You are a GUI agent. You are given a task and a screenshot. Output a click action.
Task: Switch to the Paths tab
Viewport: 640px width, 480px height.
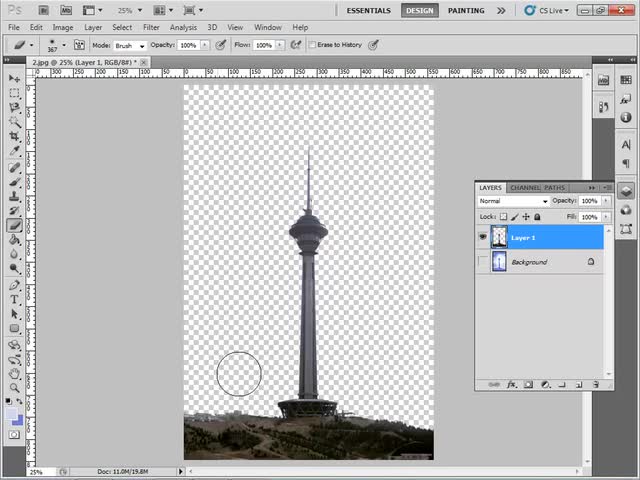coord(554,187)
